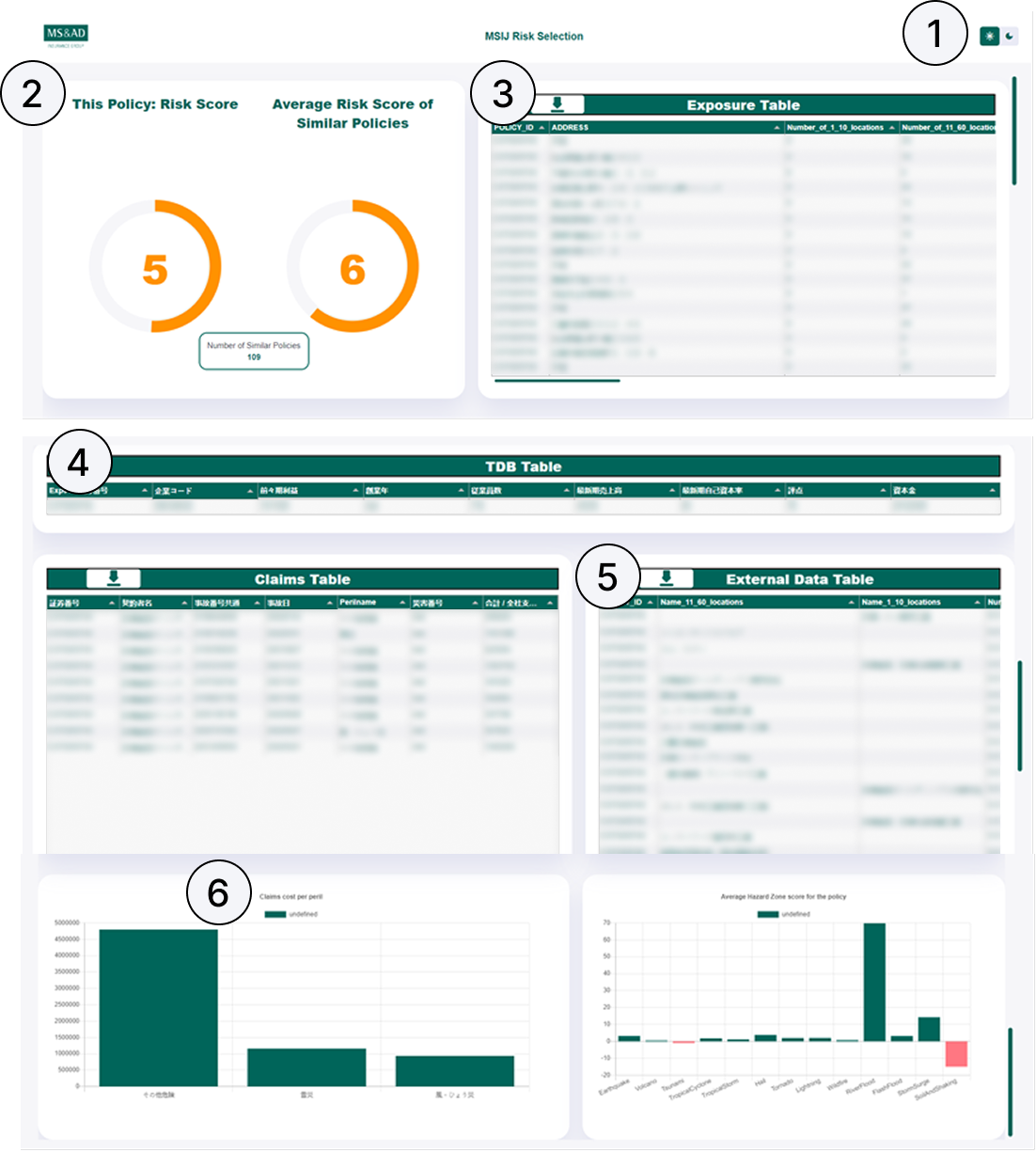The height and width of the screenshot is (1151, 1036).
Task: Click the TDB Table header bar
Action: (x=524, y=466)
